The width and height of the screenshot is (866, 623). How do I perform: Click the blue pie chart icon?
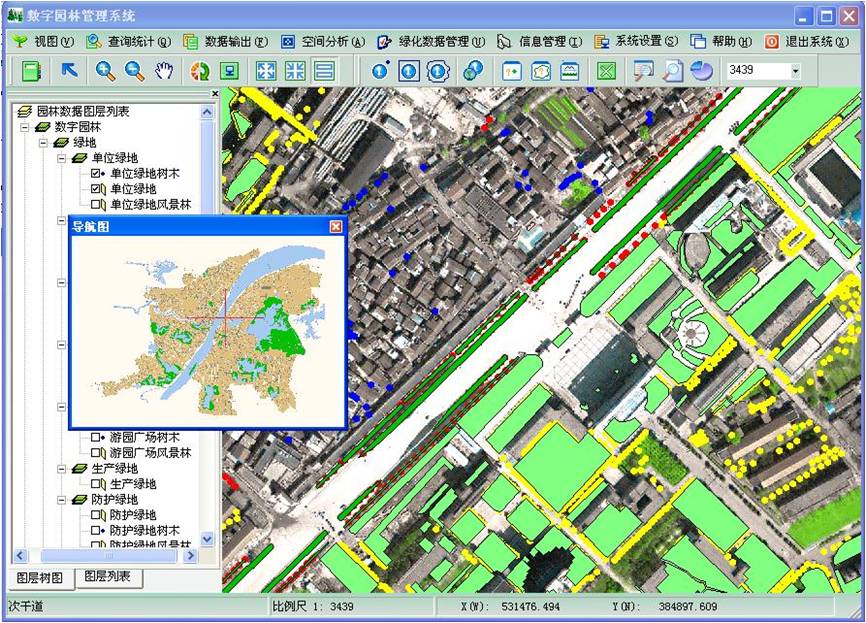(701, 71)
